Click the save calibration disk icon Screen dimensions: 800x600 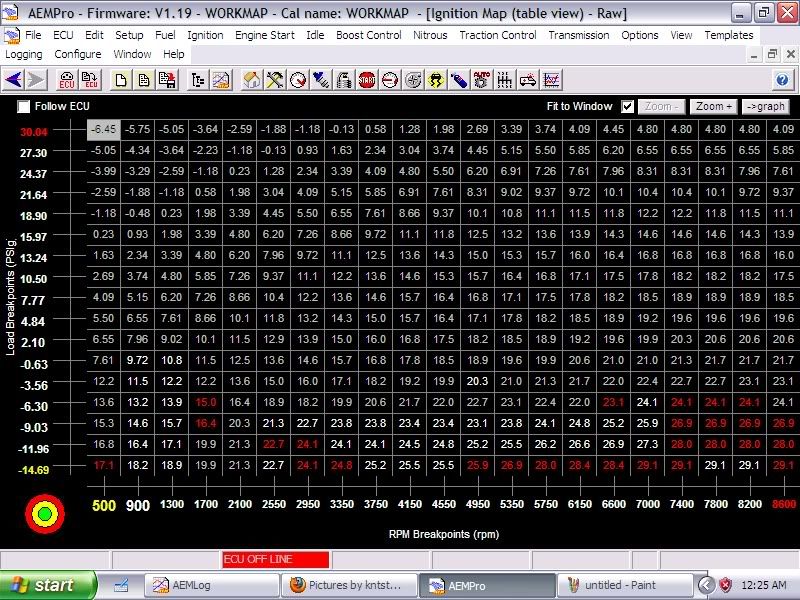(x=167, y=80)
